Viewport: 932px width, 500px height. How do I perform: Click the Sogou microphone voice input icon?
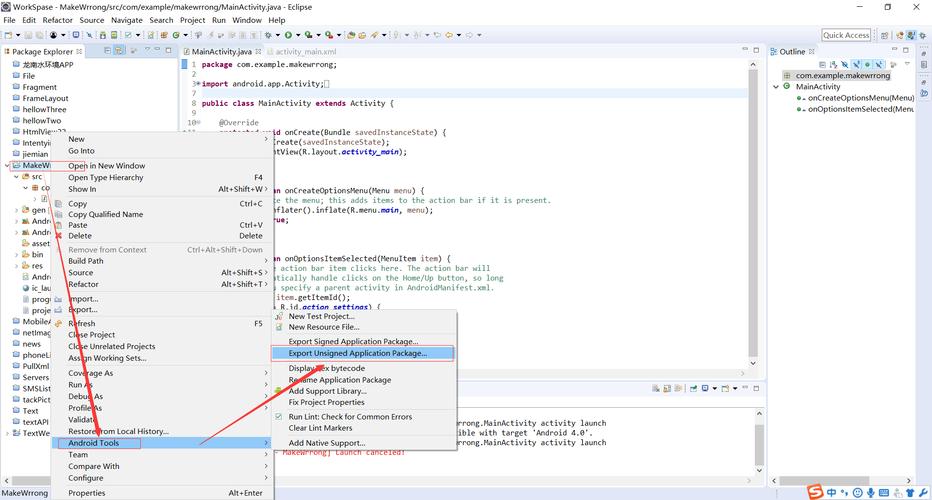pos(870,492)
